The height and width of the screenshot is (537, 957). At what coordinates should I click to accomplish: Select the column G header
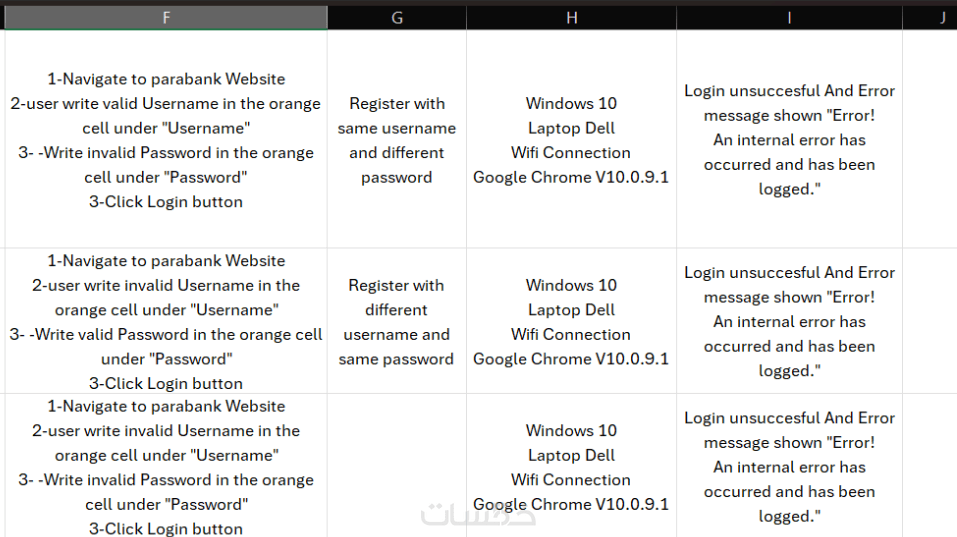[397, 18]
